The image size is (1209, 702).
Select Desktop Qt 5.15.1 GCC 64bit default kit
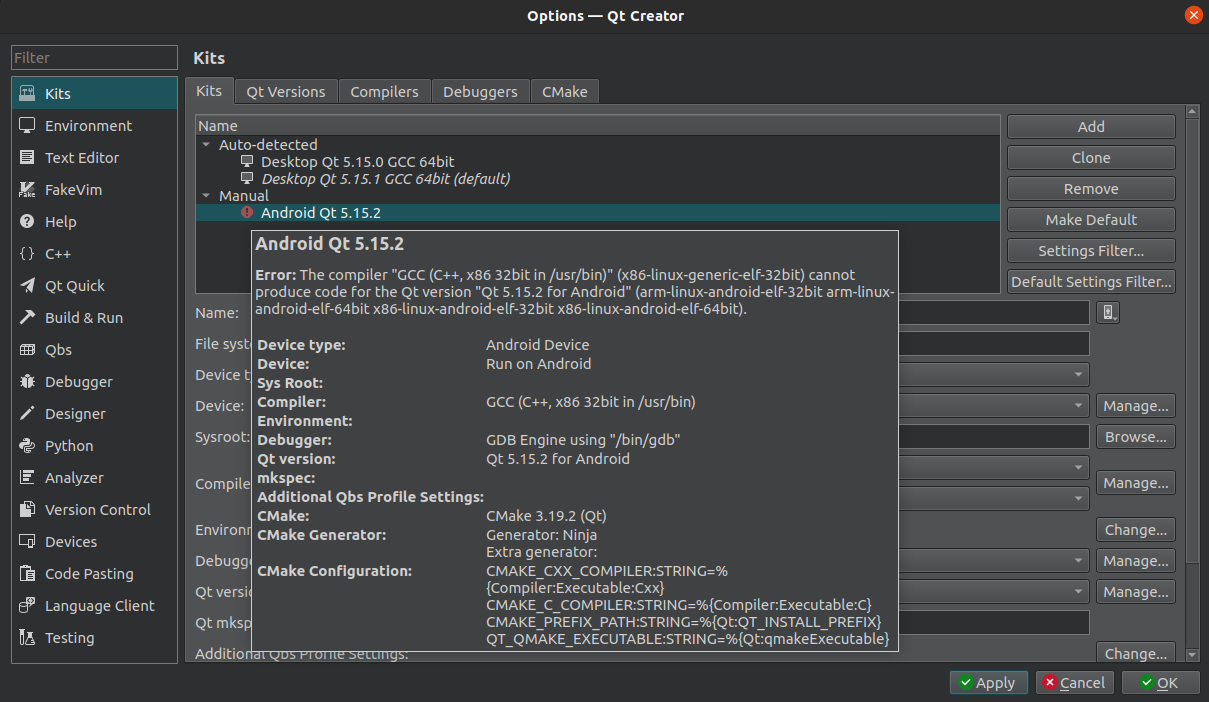click(386, 179)
